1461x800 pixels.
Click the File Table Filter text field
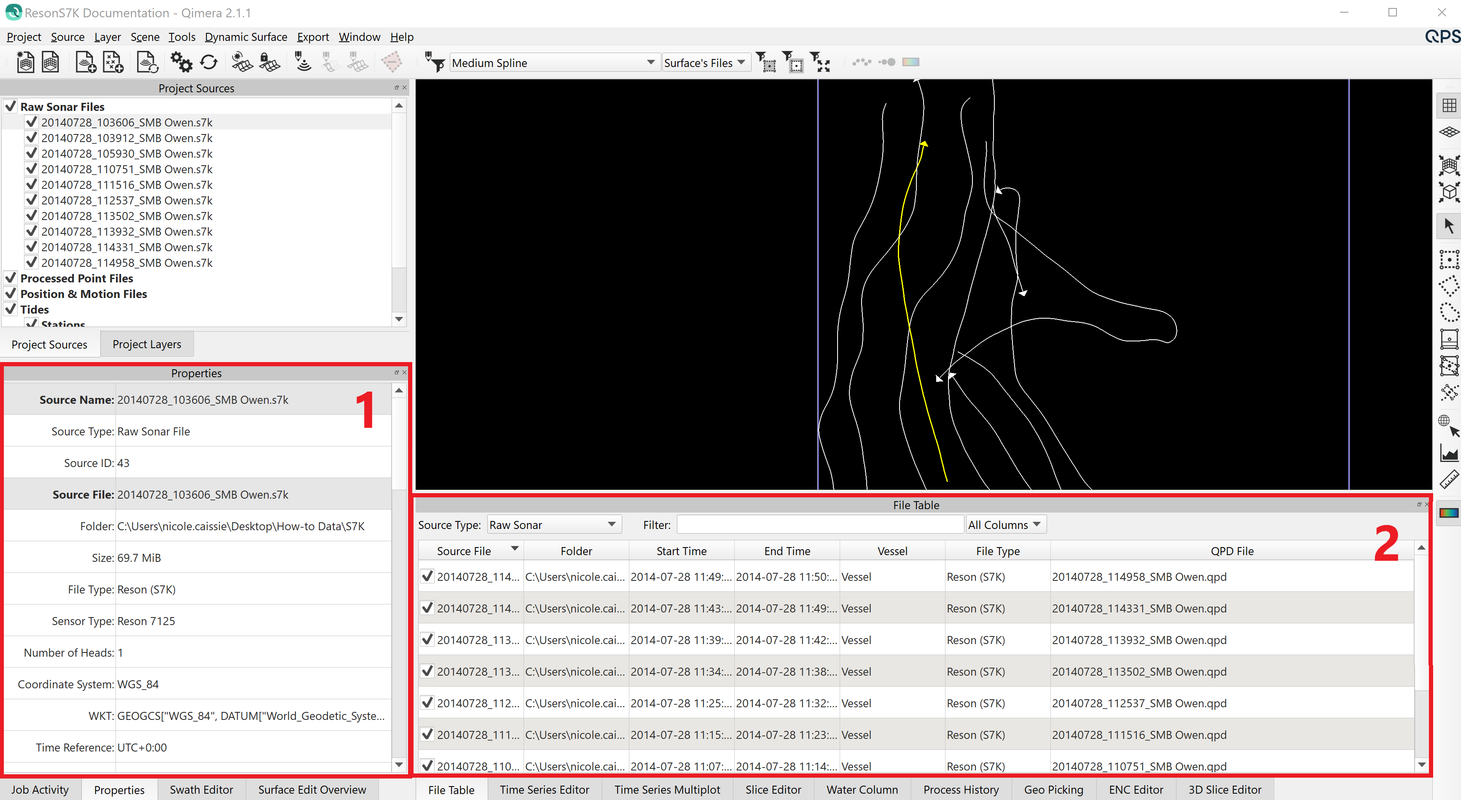(x=818, y=525)
